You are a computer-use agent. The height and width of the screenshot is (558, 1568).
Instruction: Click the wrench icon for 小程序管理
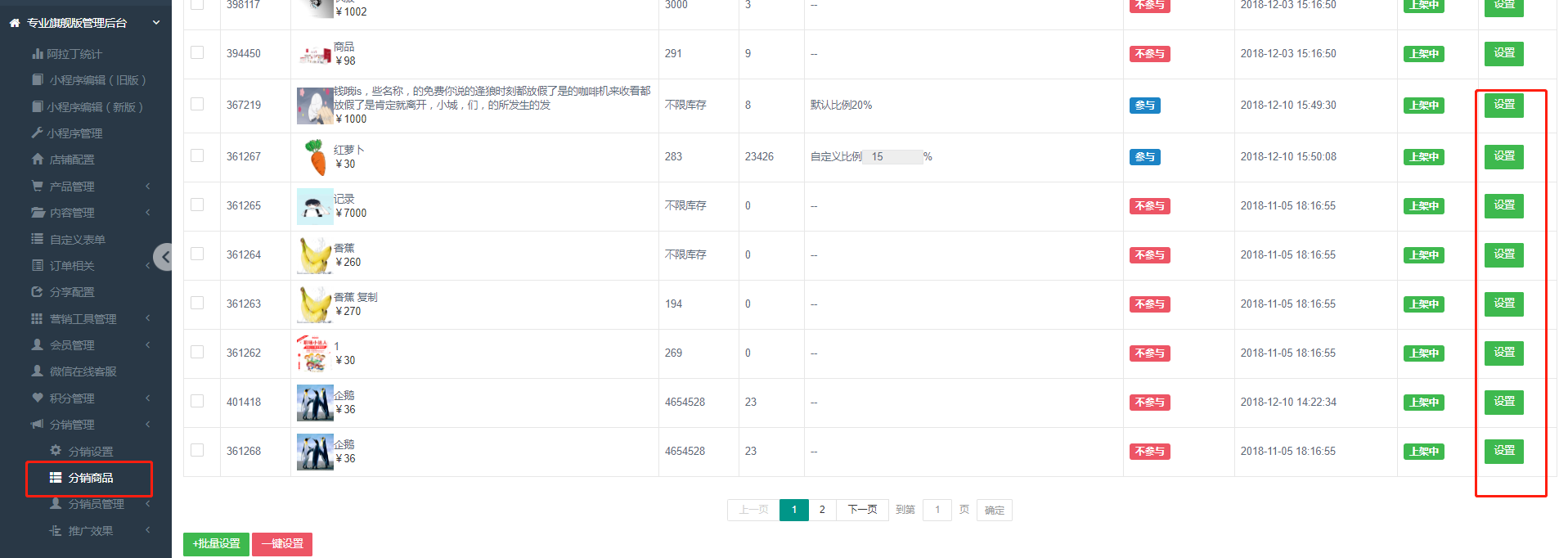coord(37,133)
